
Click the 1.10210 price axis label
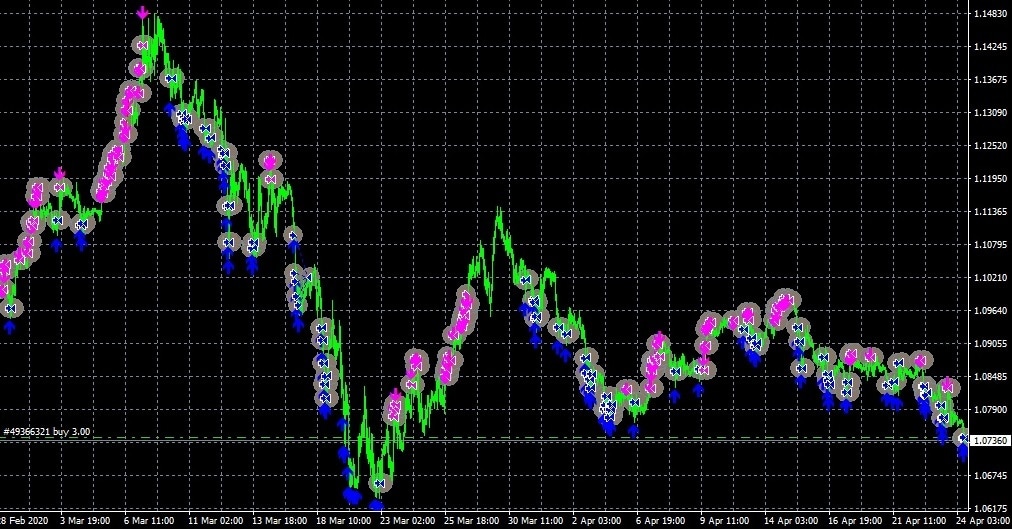[990, 277]
